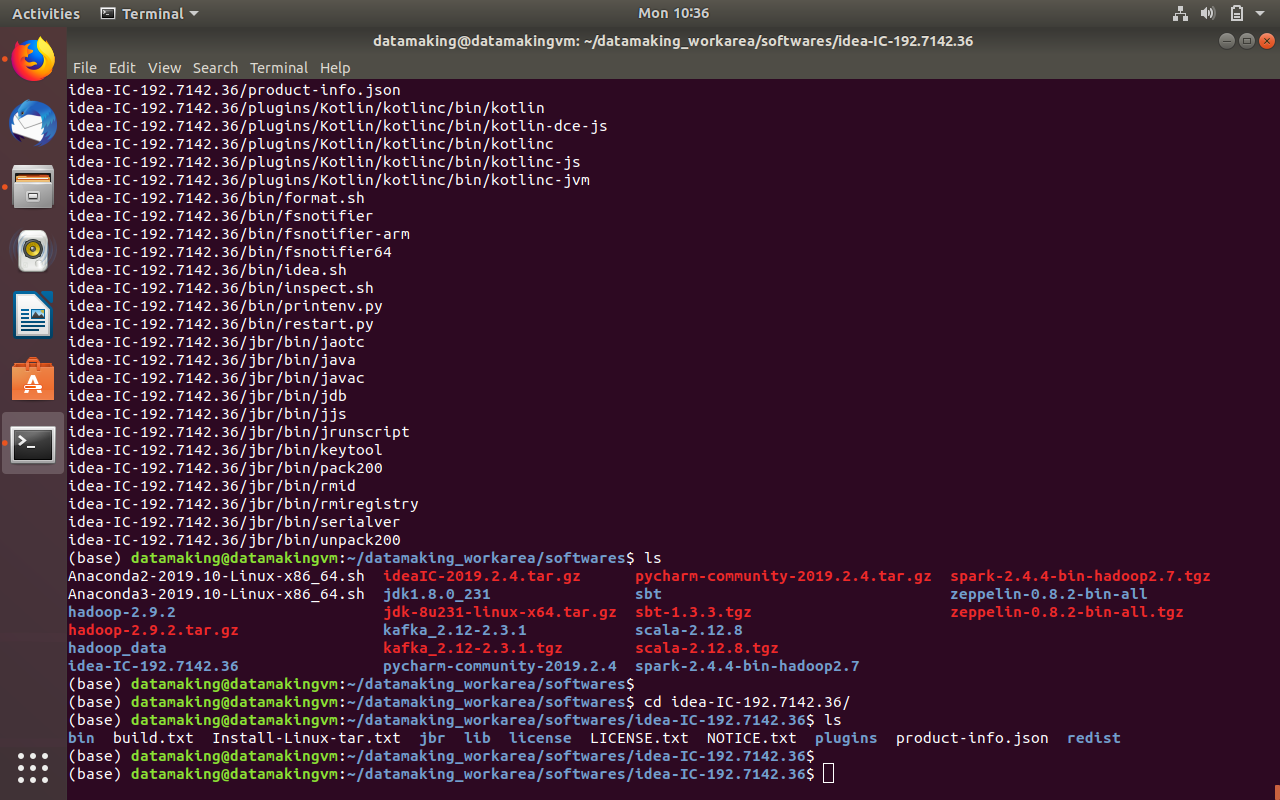
Task: Click Install-Linux-tar.txt file name
Action: point(306,738)
